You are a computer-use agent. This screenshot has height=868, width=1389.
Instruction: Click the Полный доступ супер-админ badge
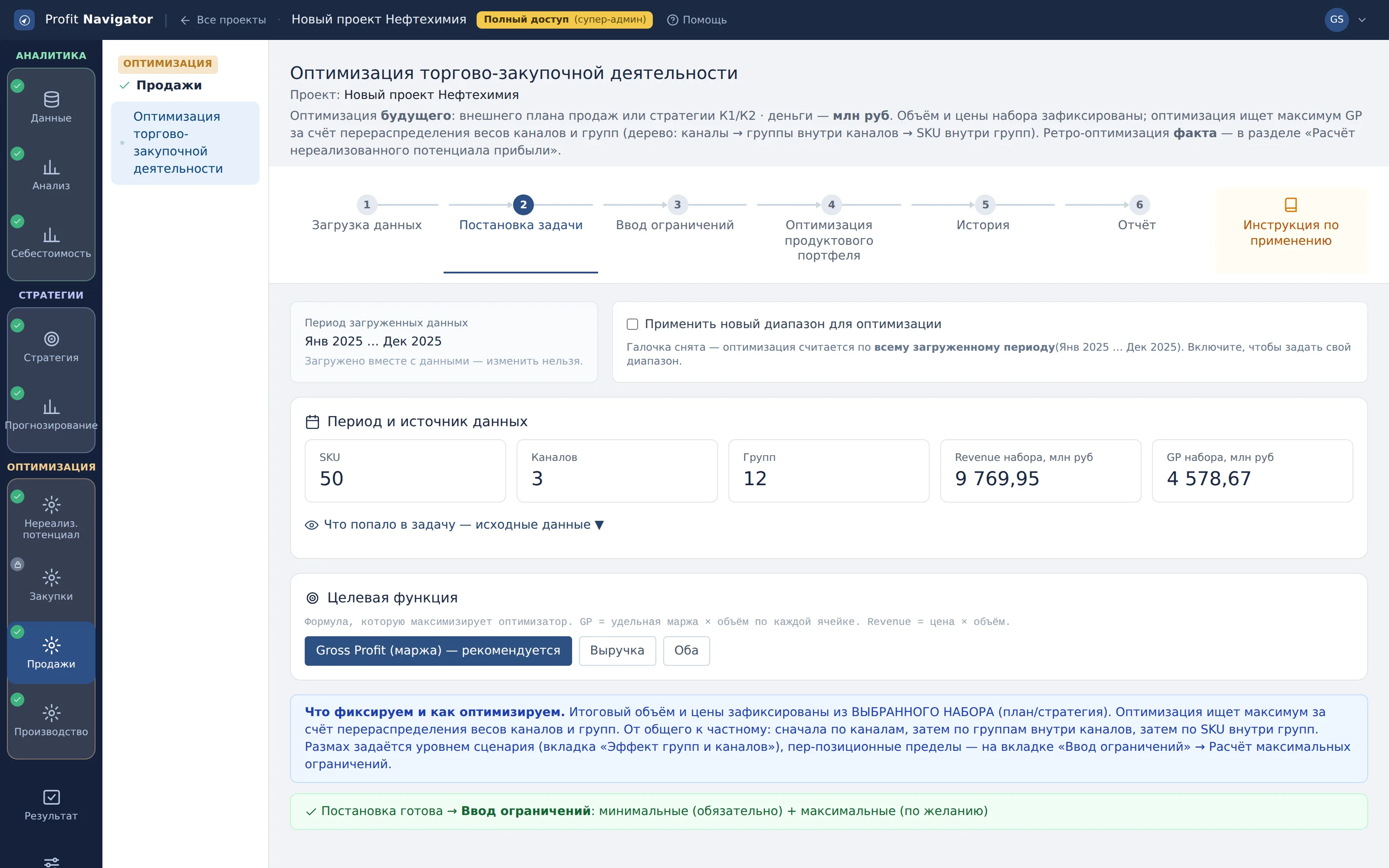pos(564,20)
